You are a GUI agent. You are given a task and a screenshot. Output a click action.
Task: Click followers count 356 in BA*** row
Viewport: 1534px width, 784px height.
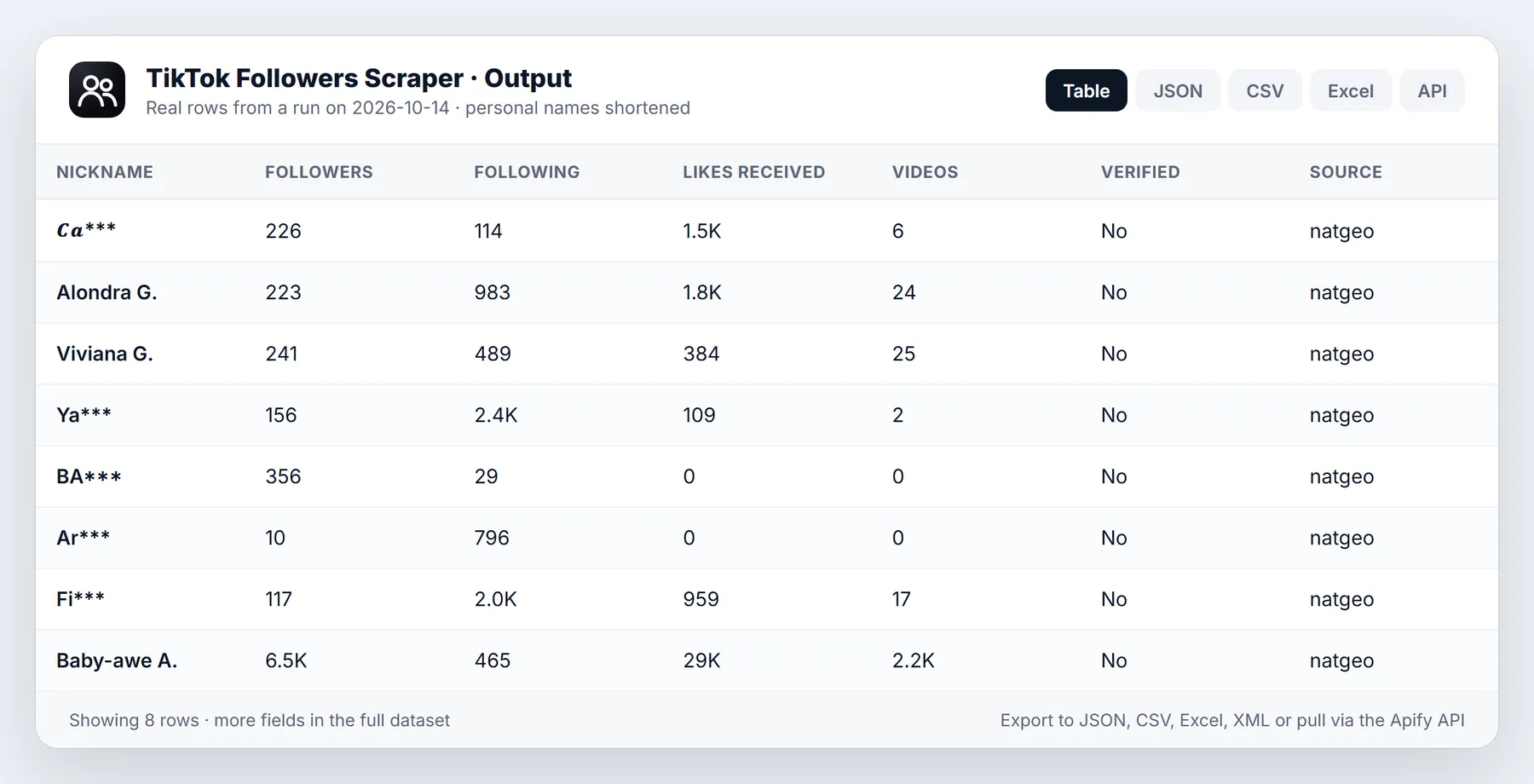[x=283, y=476]
